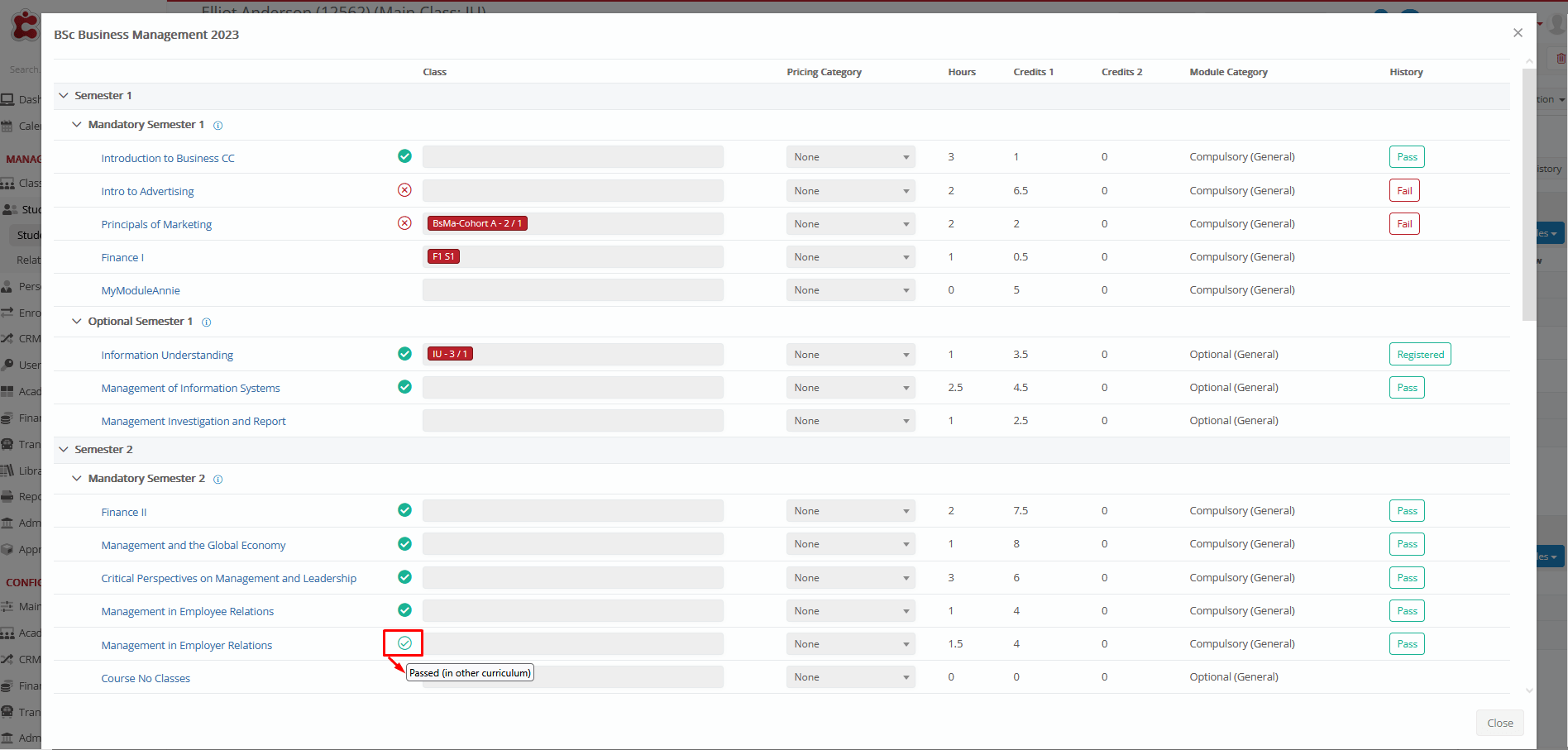Image resolution: width=1568 pixels, height=750 pixels.
Task: Collapse the Semester 2 section
Action: click(x=64, y=450)
